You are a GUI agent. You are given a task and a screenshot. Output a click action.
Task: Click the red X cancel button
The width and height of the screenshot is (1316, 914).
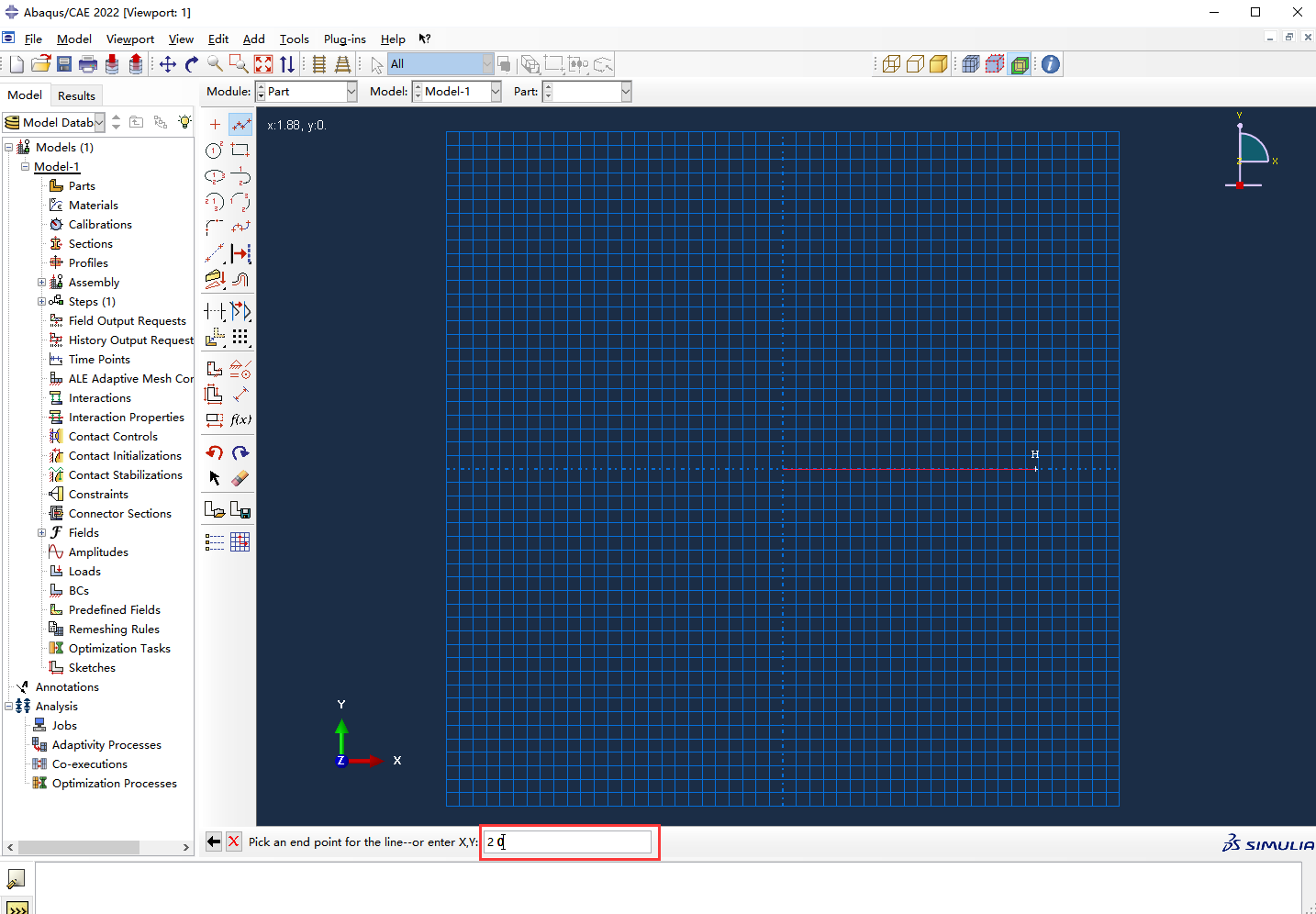pyautogui.click(x=234, y=842)
